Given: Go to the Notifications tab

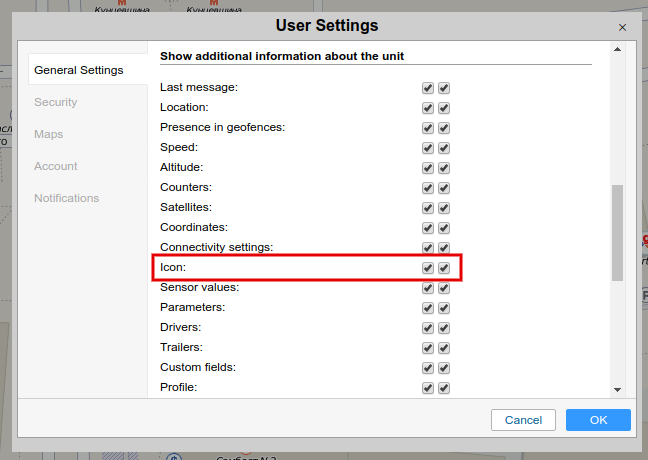Looking at the screenshot, I should tap(66, 198).
